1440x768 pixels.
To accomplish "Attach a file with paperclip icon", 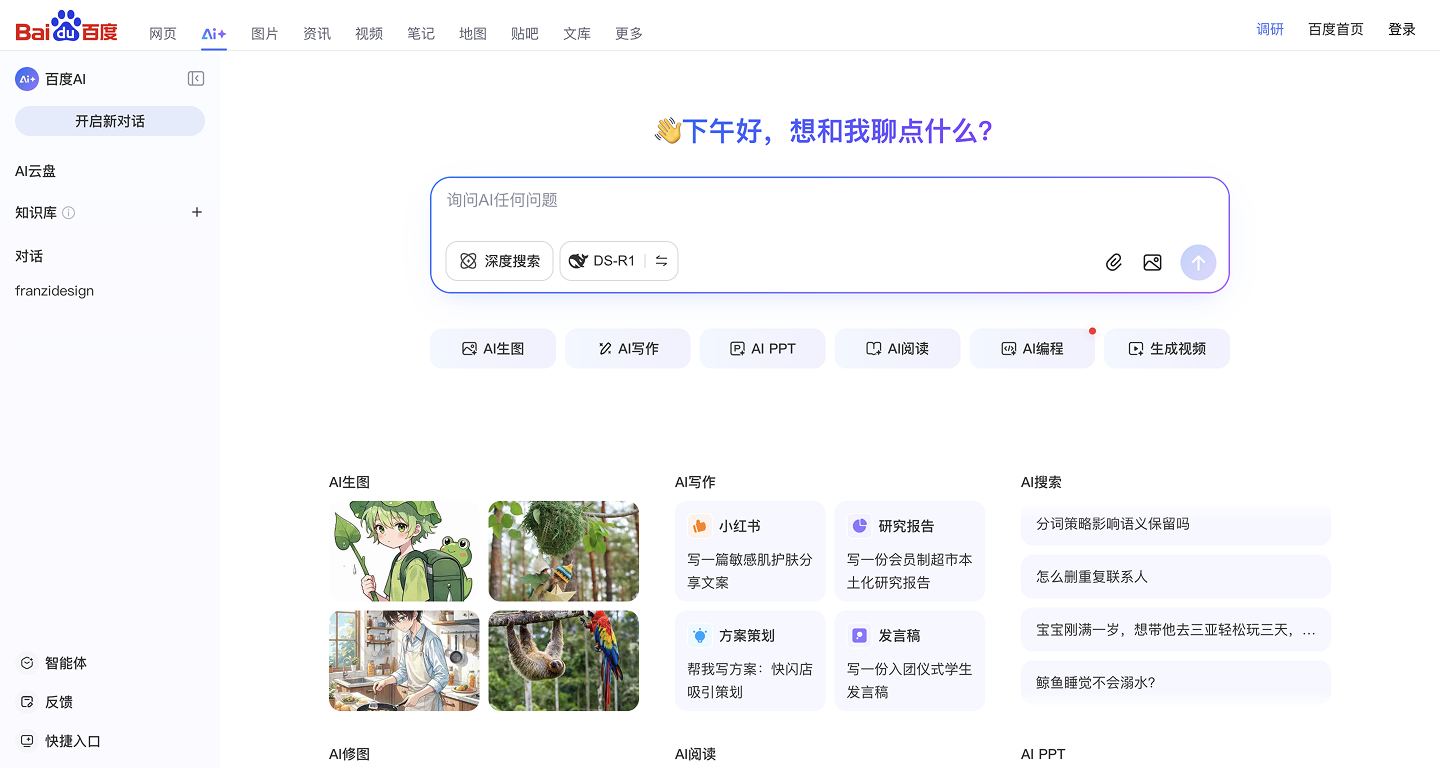I will click(x=1114, y=262).
